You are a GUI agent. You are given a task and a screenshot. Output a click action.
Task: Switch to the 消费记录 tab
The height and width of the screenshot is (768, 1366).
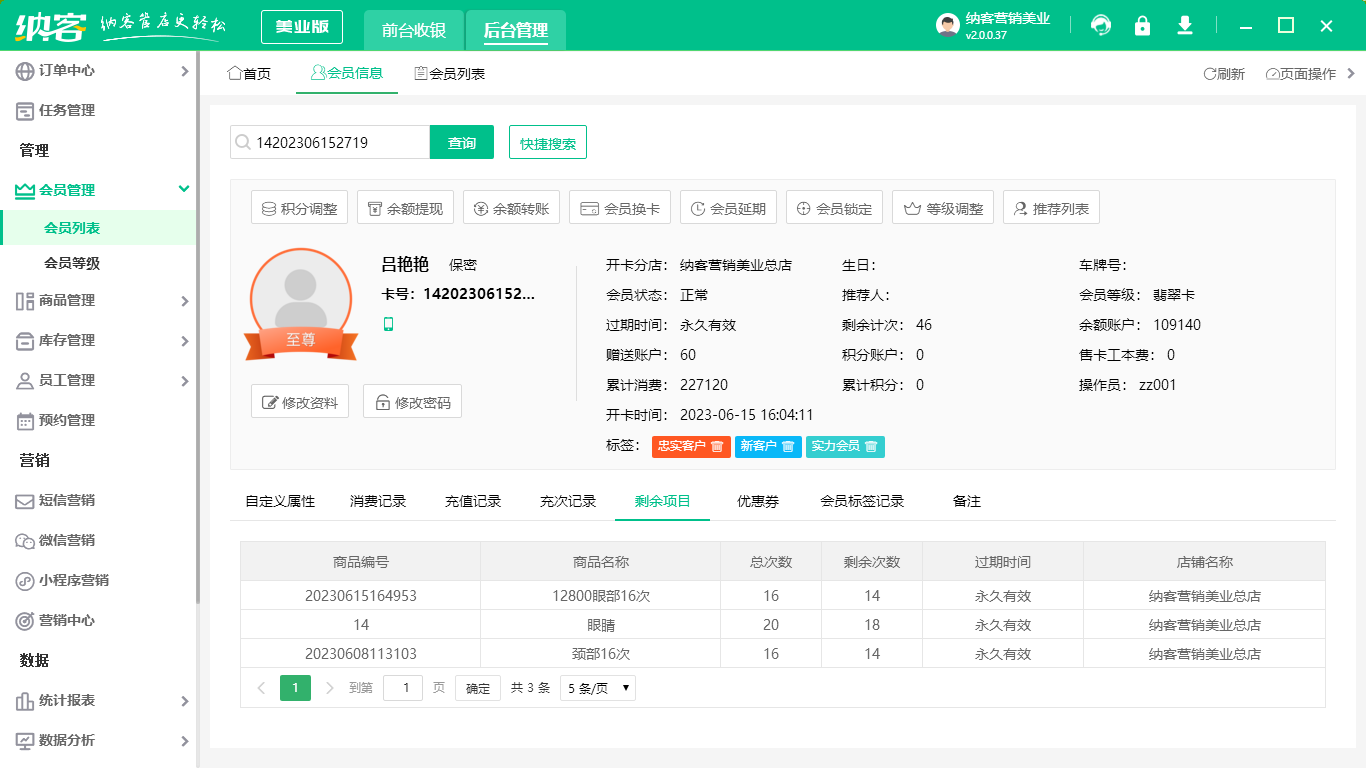point(377,501)
